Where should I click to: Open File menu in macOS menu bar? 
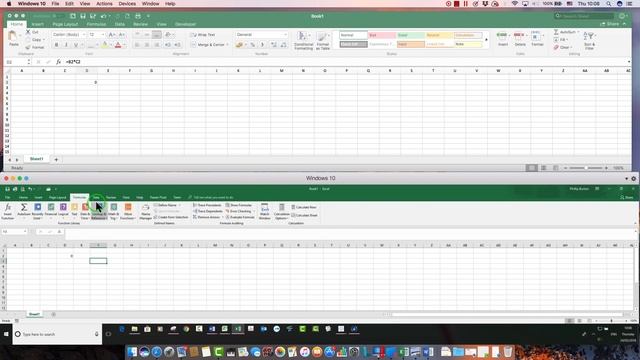[55, 4]
